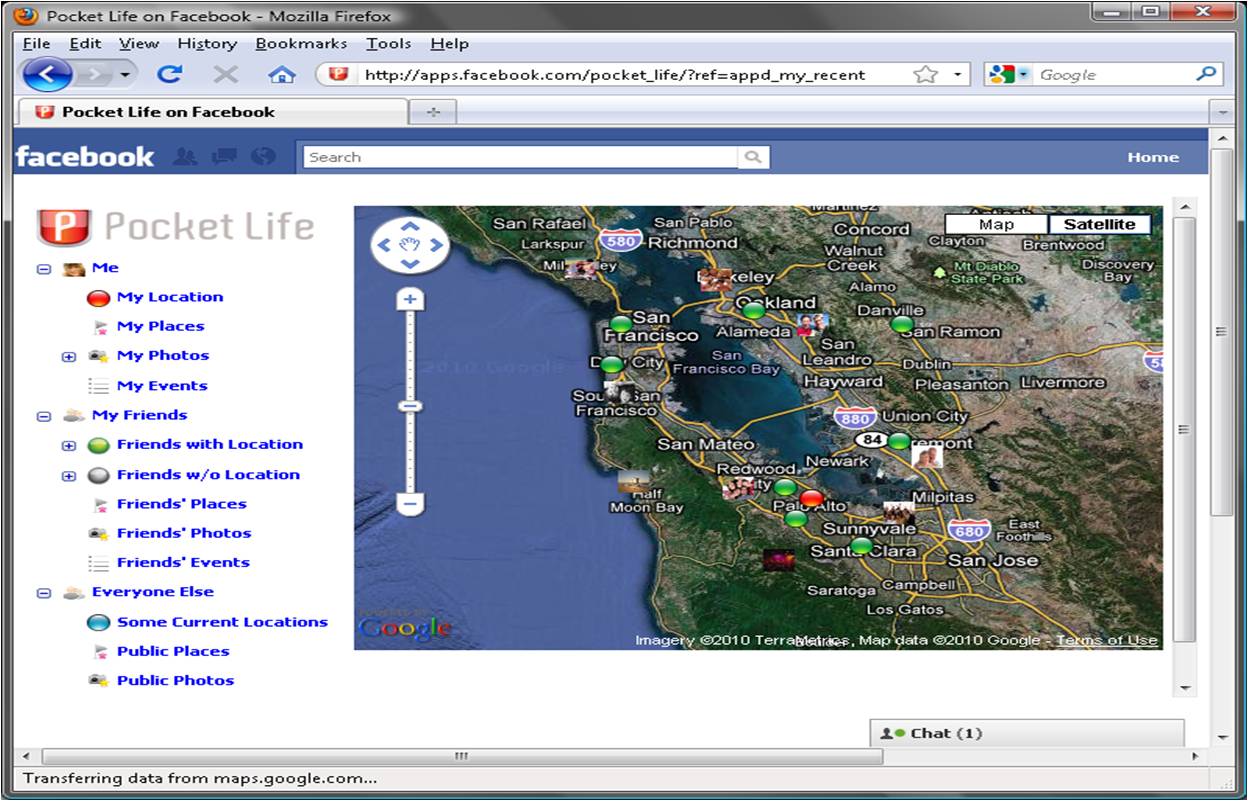Bookmark page with the star icon
The width and height of the screenshot is (1248, 801).
926,75
